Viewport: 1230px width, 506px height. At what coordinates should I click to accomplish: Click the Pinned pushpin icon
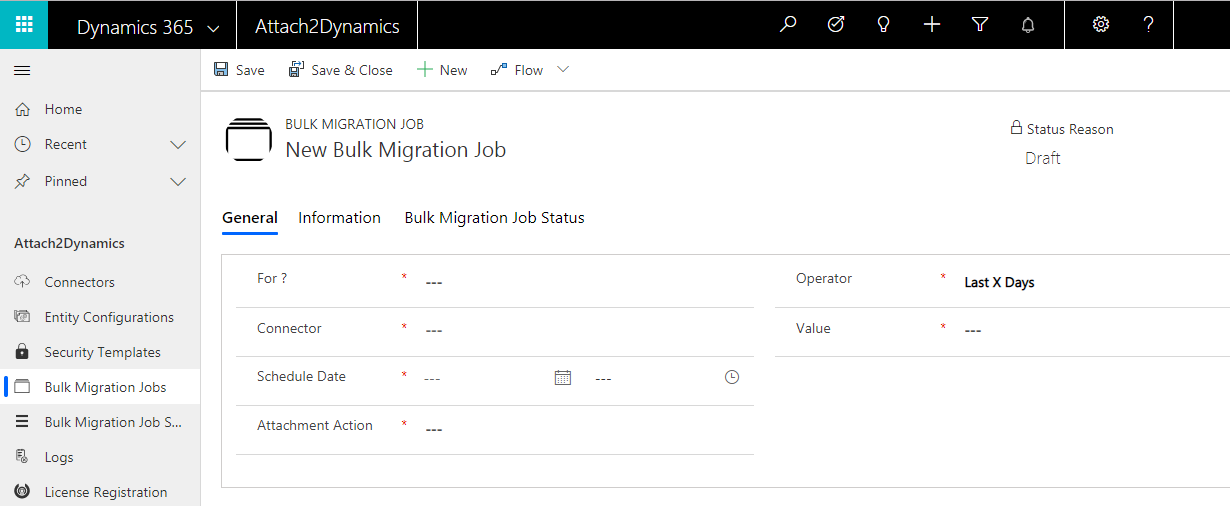(22, 181)
